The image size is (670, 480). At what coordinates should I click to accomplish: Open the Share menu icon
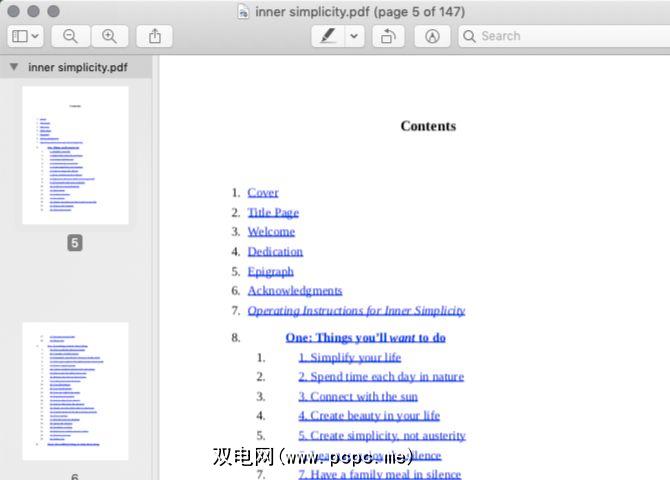pos(154,36)
